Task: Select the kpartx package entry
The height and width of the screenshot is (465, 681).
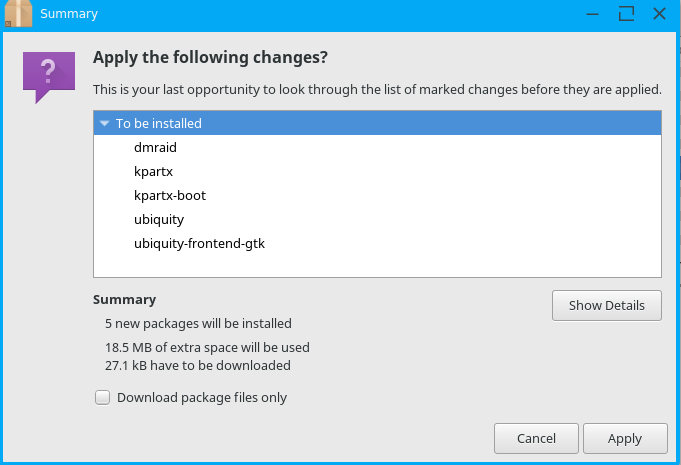Action: click(153, 171)
